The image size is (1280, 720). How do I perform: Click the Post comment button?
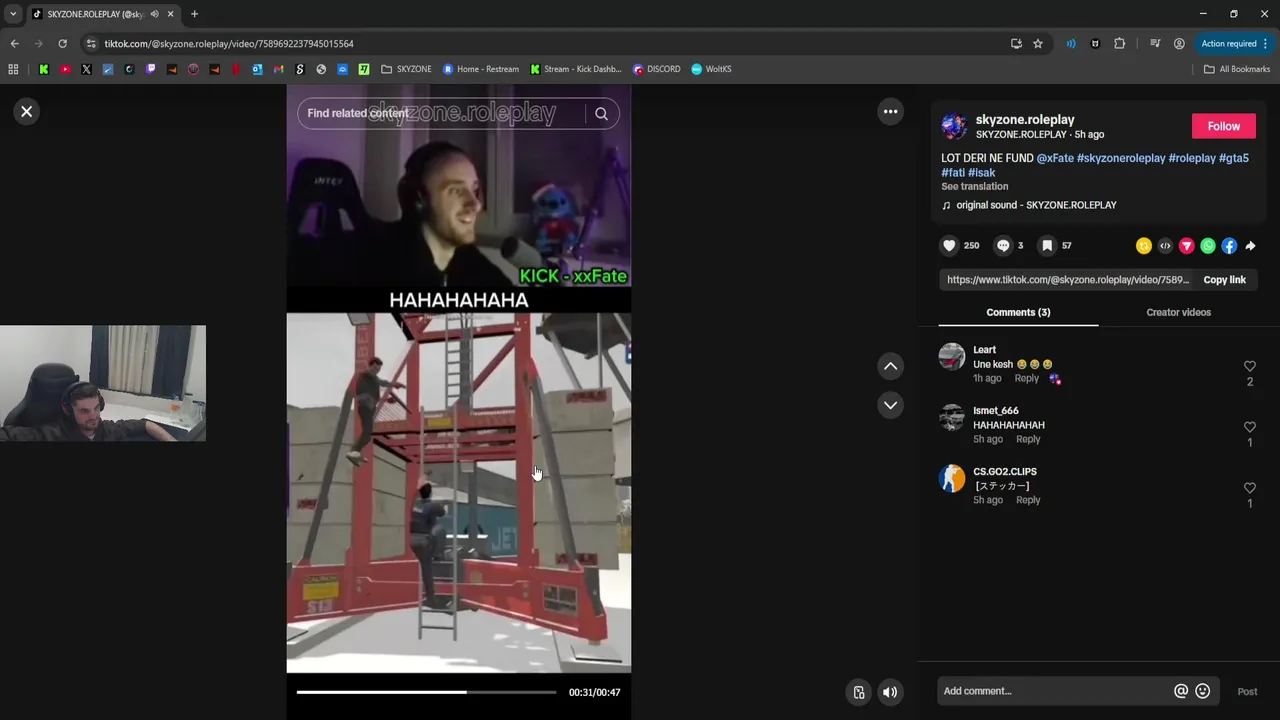pyautogui.click(x=1247, y=691)
